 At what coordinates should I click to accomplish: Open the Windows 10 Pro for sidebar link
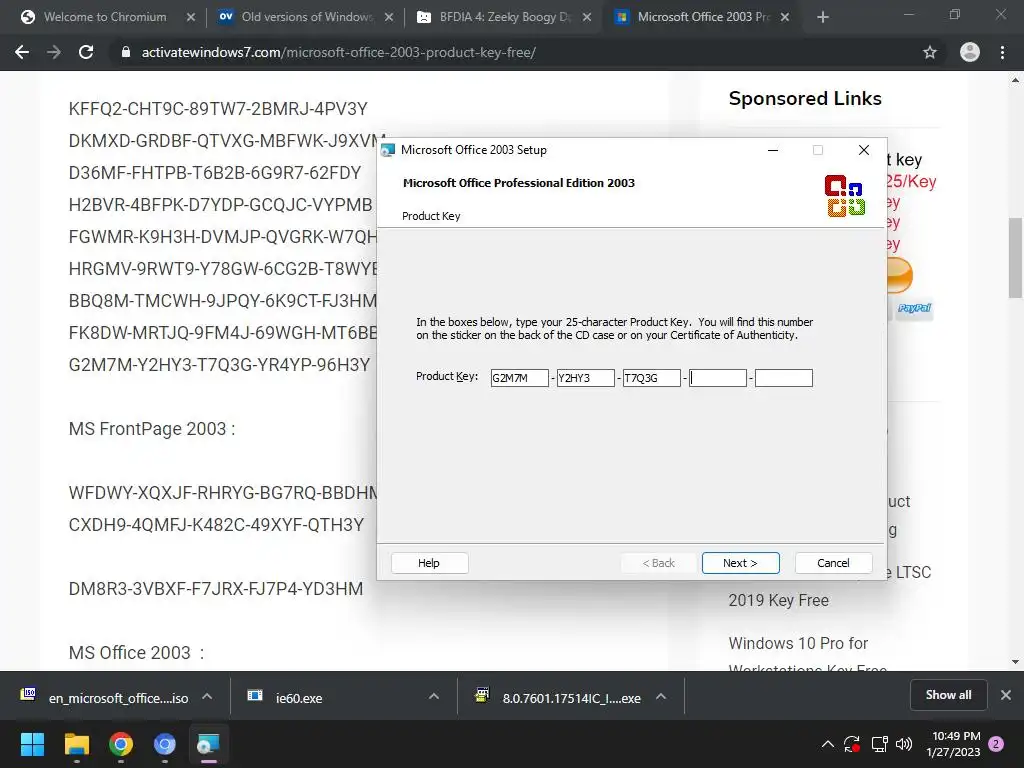click(798, 643)
